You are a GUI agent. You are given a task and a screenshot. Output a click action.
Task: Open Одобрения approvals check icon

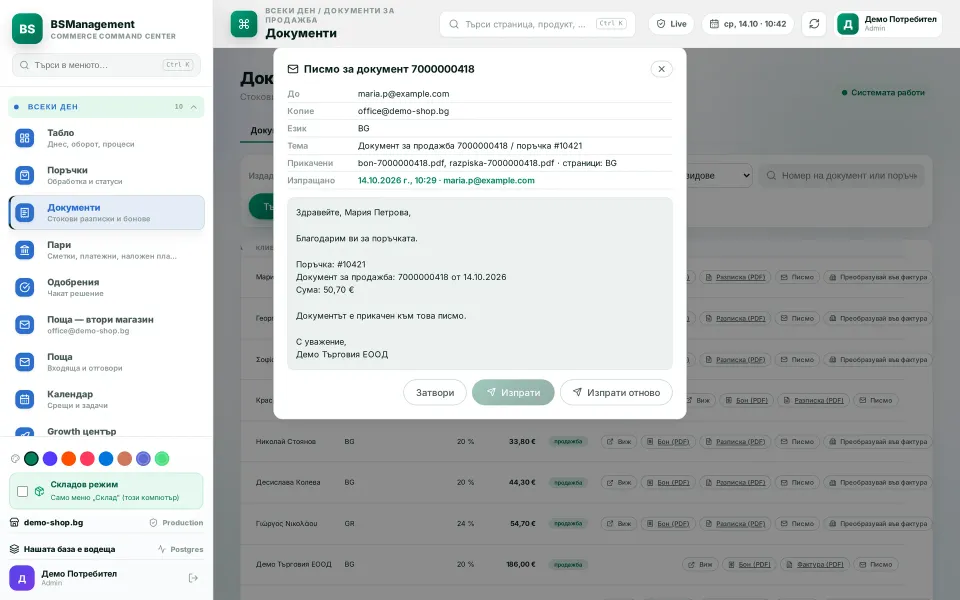(24, 287)
